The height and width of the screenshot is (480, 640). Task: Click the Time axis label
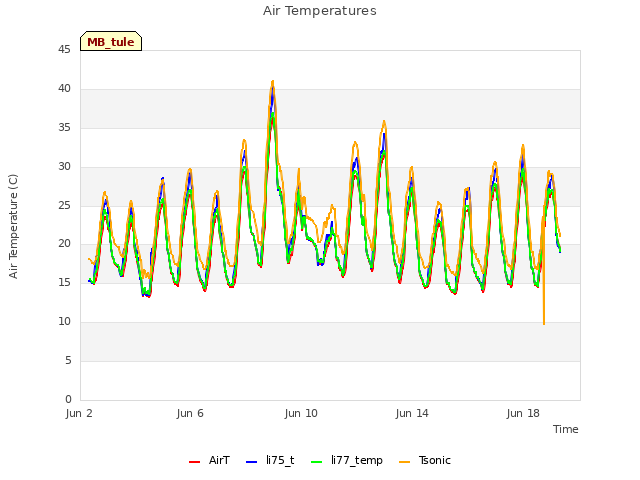tap(565, 429)
